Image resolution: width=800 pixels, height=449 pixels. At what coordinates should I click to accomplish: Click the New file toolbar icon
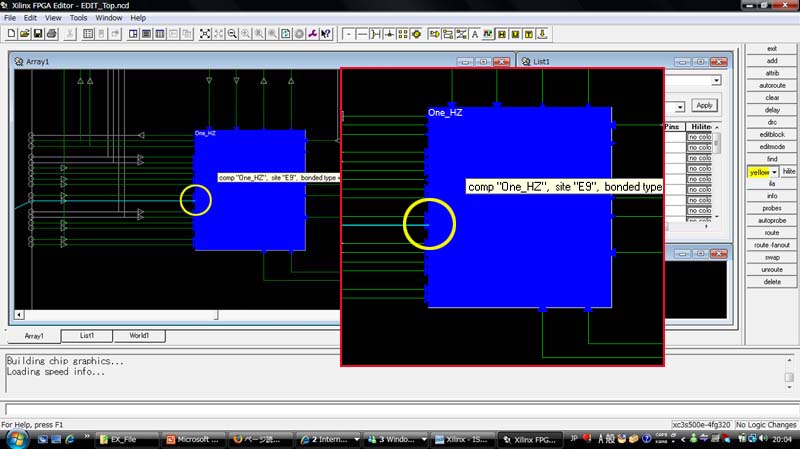tap(11, 34)
